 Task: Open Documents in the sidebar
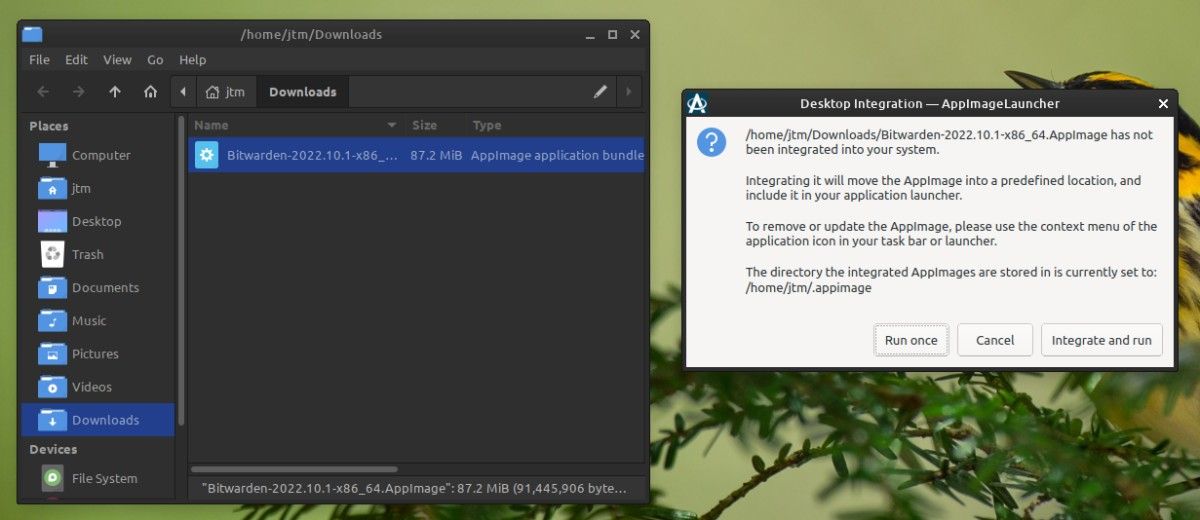point(97,287)
